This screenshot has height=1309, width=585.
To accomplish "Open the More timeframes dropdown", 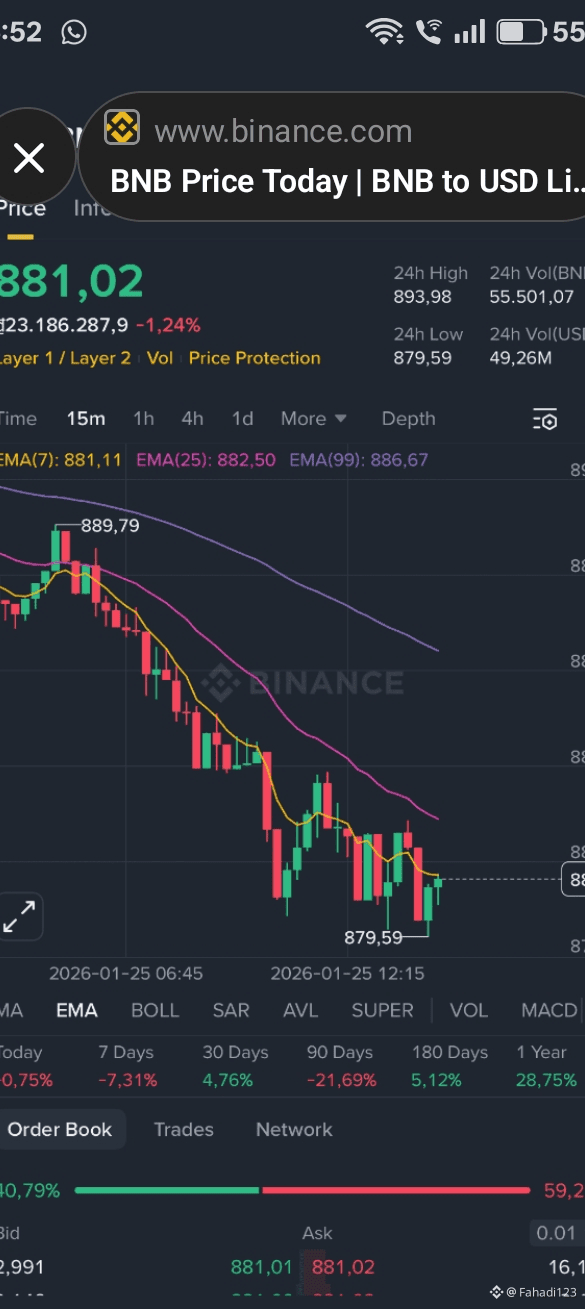I will pos(313,419).
